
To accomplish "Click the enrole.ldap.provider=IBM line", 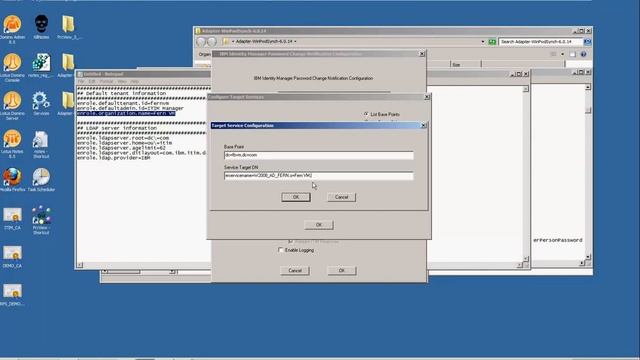I will pyautogui.click(x=113, y=158).
